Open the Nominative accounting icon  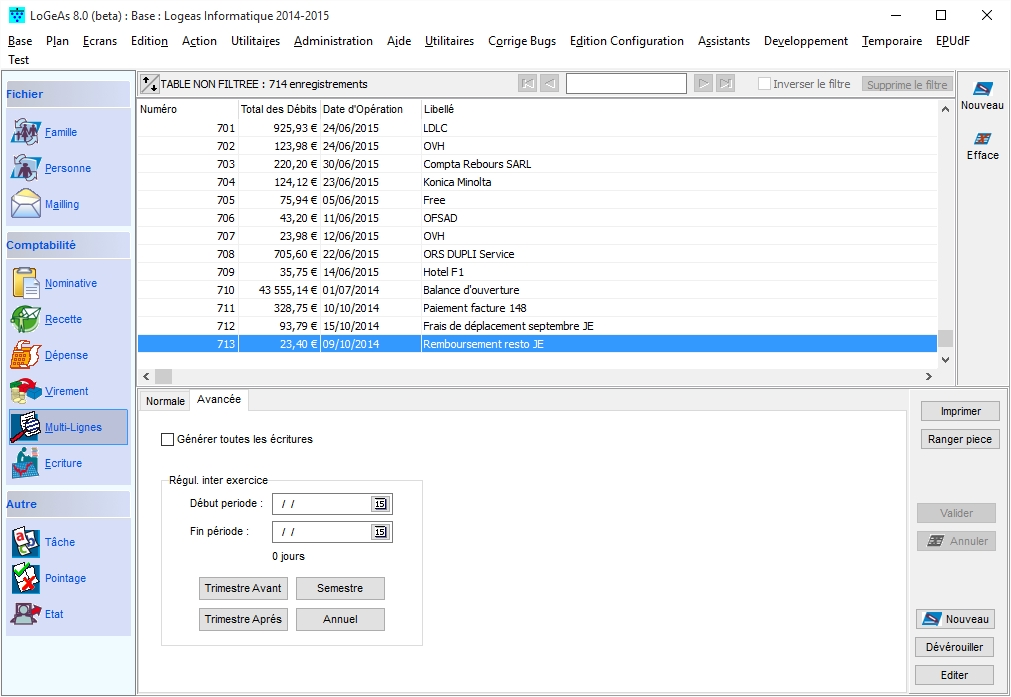pyautogui.click(x=25, y=283)
